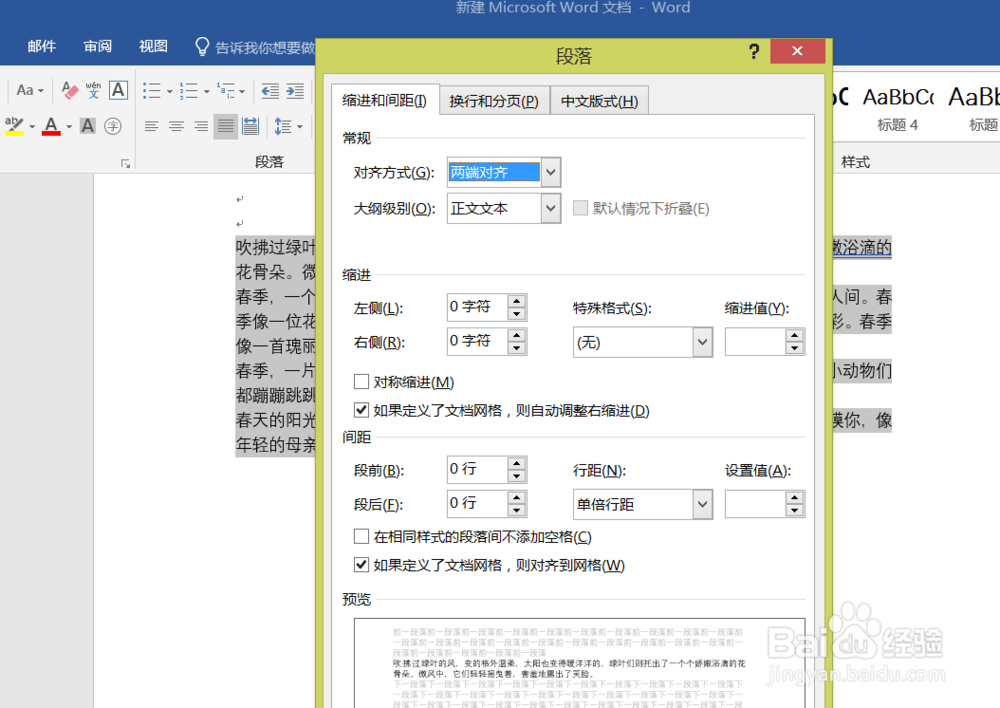Switch to the 换行和分页 tab
The image size is (1000, 708).
(x=494, y=101)
